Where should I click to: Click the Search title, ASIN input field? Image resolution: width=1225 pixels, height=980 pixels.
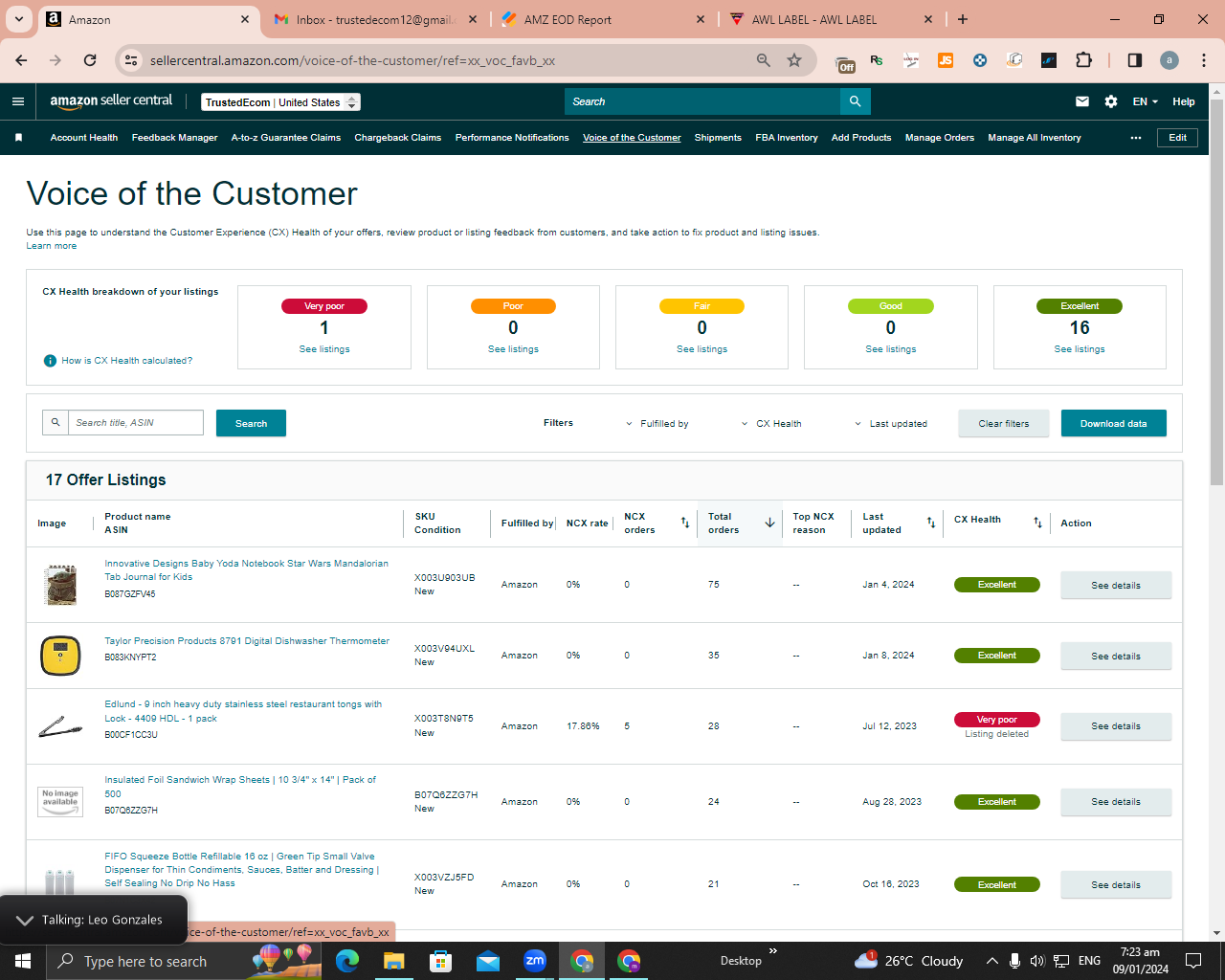(136, 423)
